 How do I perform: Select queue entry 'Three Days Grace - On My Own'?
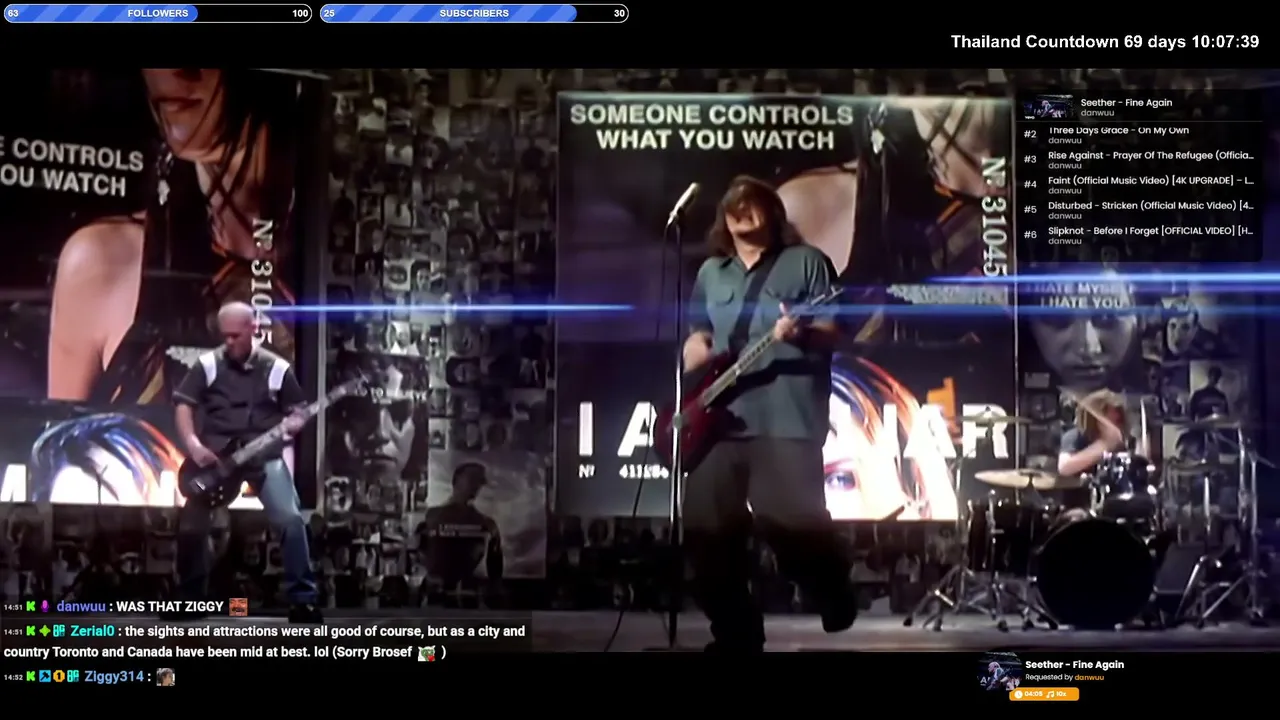tap(1118, 130)
